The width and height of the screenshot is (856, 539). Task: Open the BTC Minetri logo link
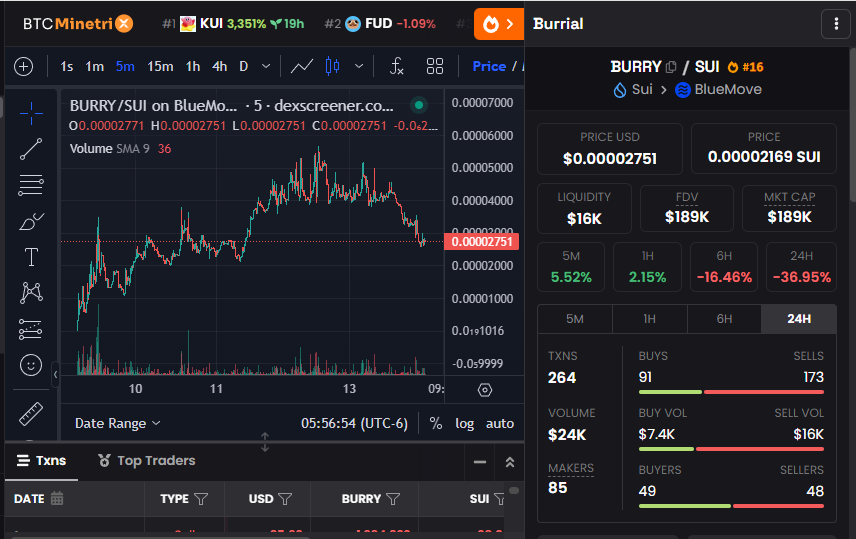tap(78, 23)
